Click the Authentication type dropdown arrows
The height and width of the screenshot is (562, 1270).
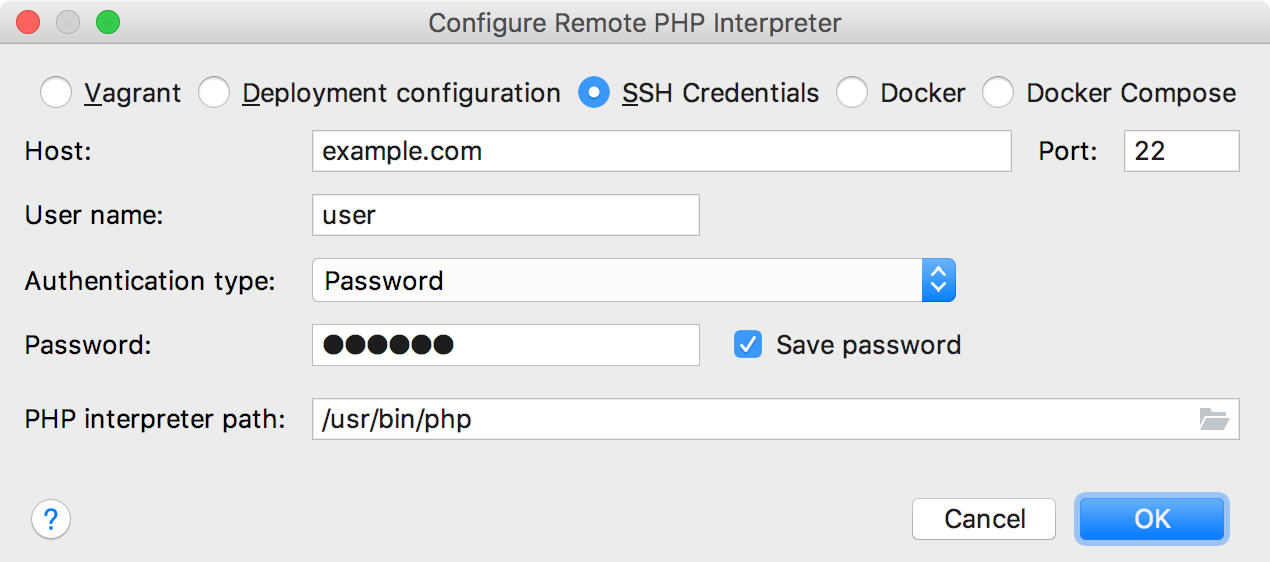938,281
